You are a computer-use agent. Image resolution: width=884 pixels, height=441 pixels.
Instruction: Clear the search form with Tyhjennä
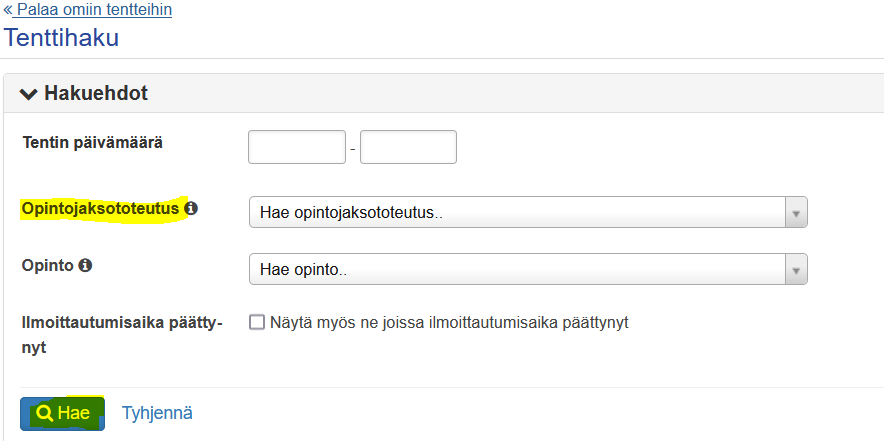click(157, 412)
